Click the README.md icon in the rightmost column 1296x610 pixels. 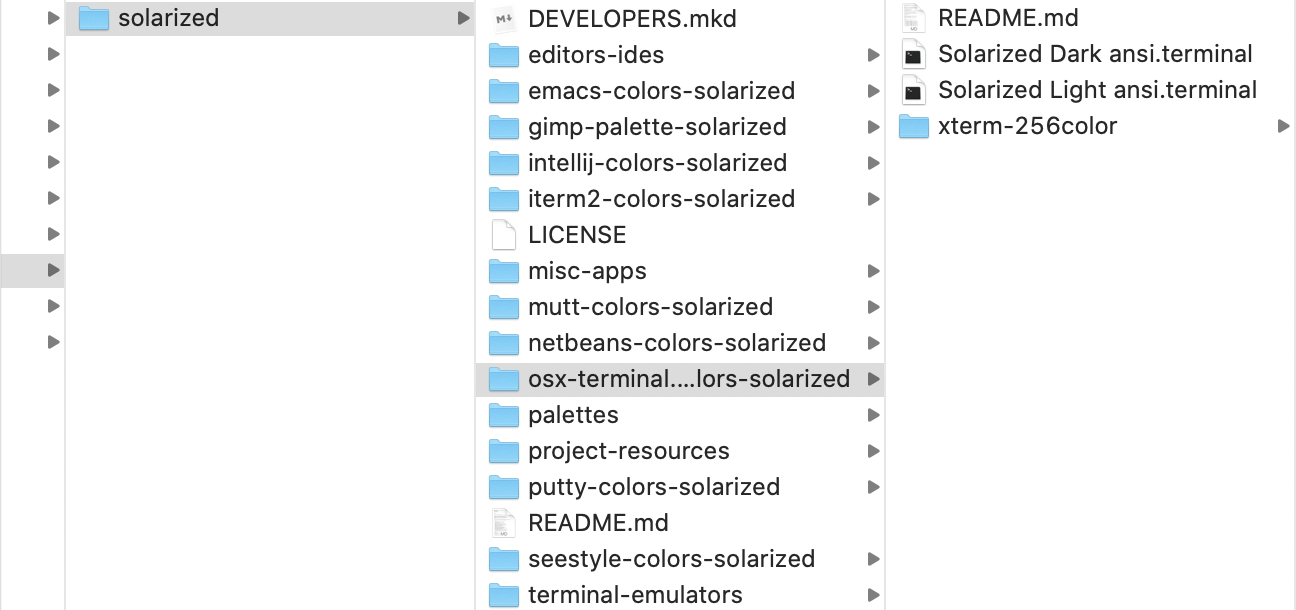(x=912, y=18)
